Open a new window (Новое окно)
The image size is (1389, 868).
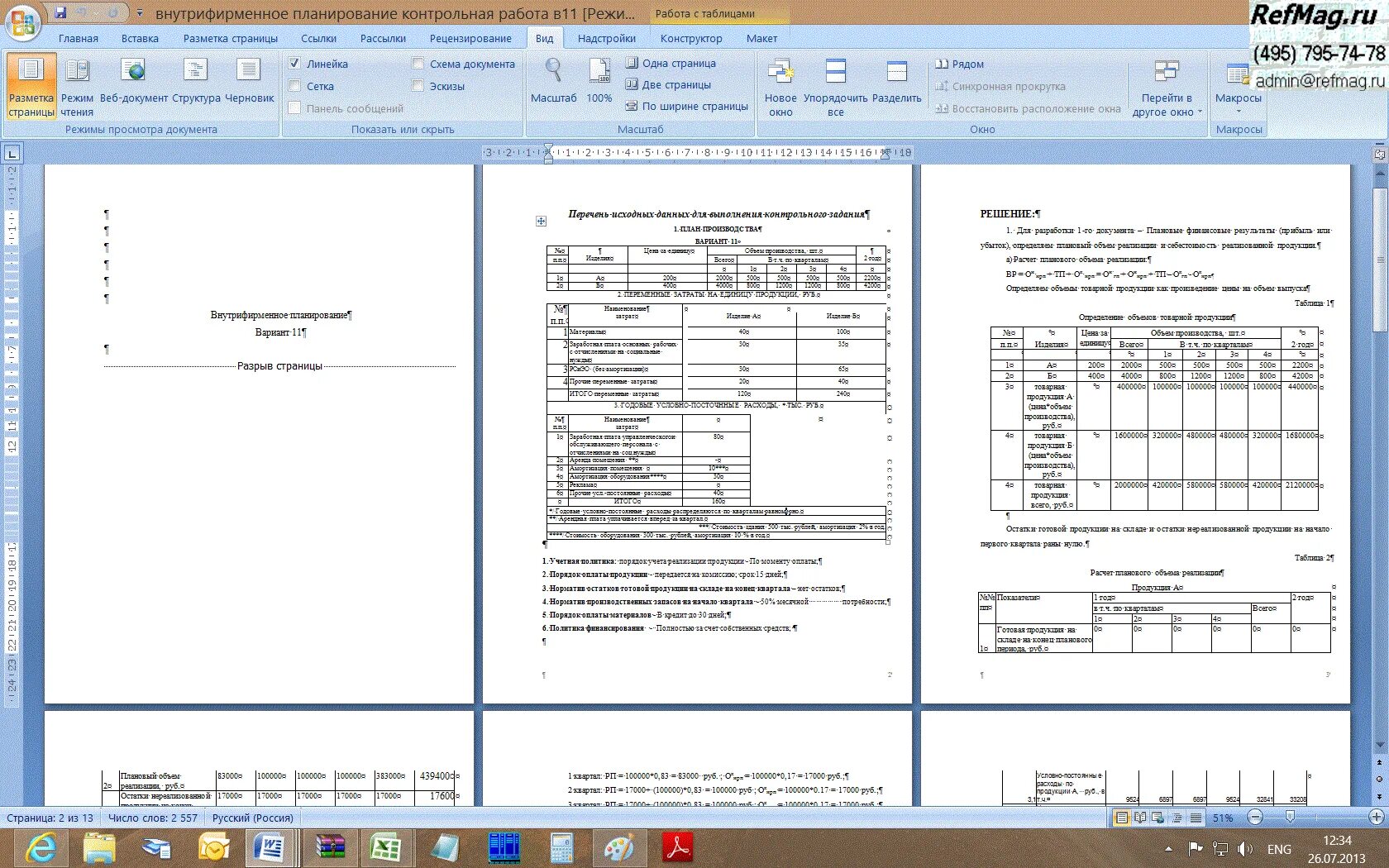tap(780, 87)
